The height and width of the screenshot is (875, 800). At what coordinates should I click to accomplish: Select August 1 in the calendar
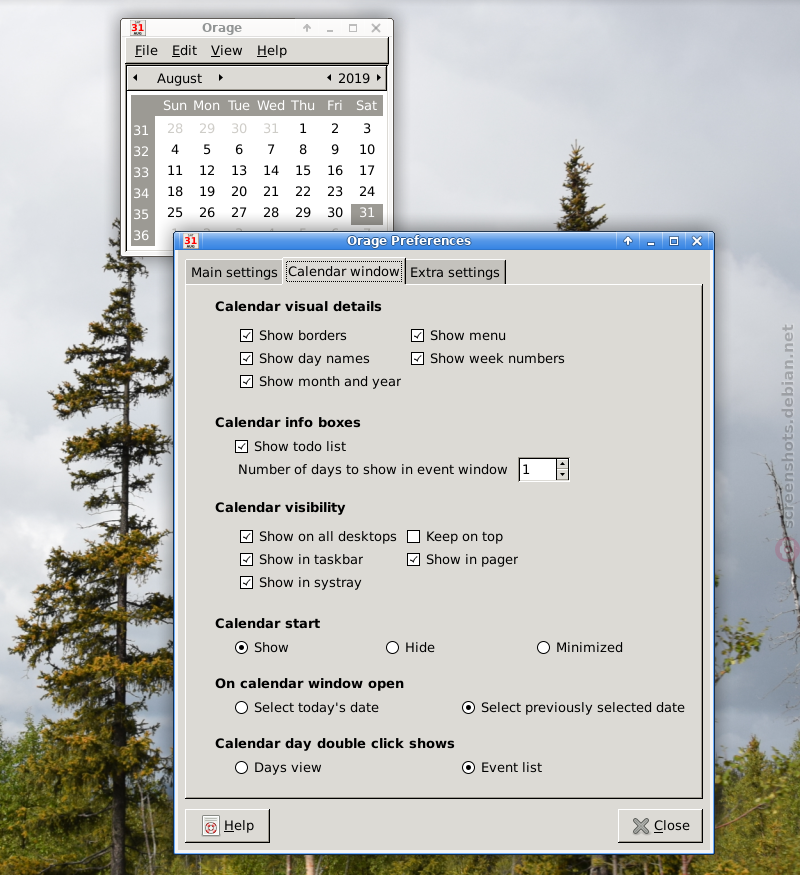click(303, 129)
